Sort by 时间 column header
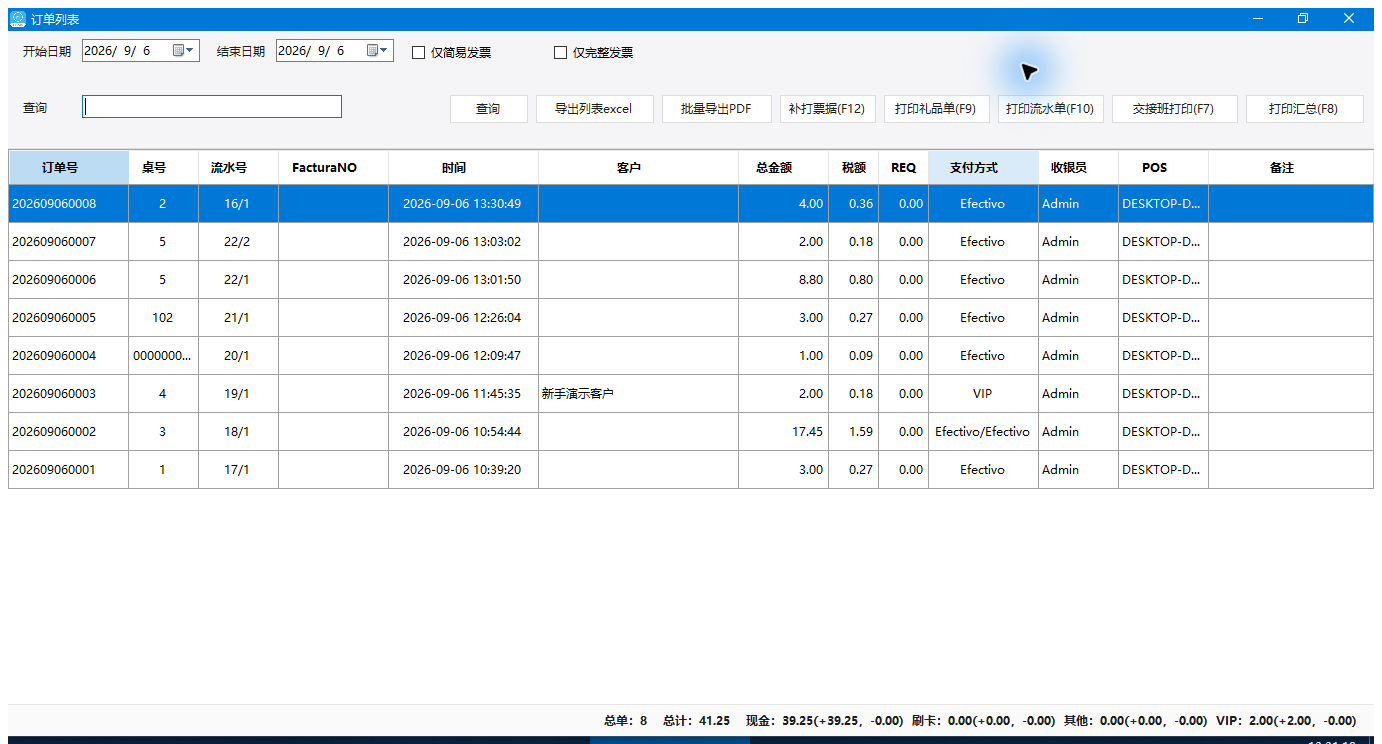The image size is (1382, 744). click(464, 167)
